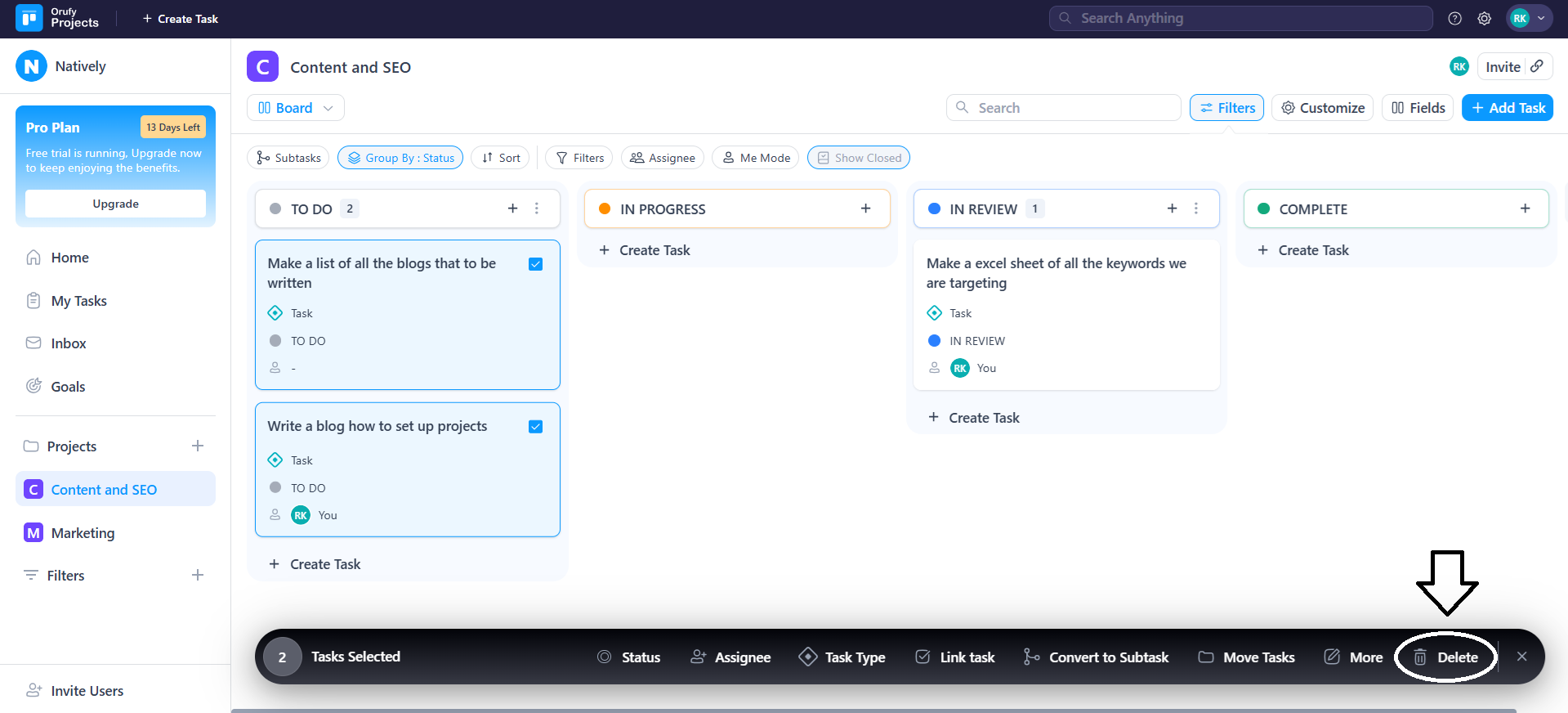Click the Search Anything field

click(1240, 18)
